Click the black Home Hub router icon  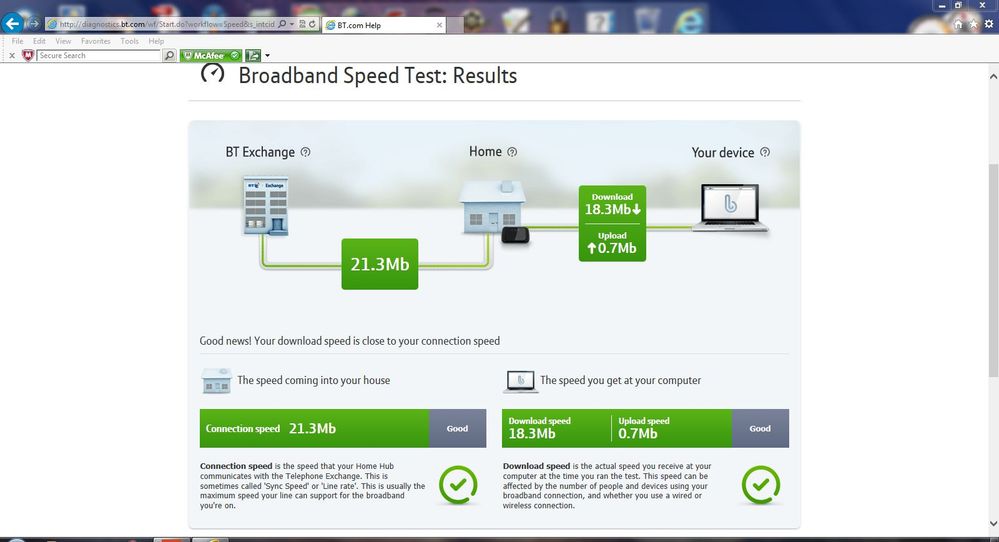pyautogui.click(x=515, y=235)
